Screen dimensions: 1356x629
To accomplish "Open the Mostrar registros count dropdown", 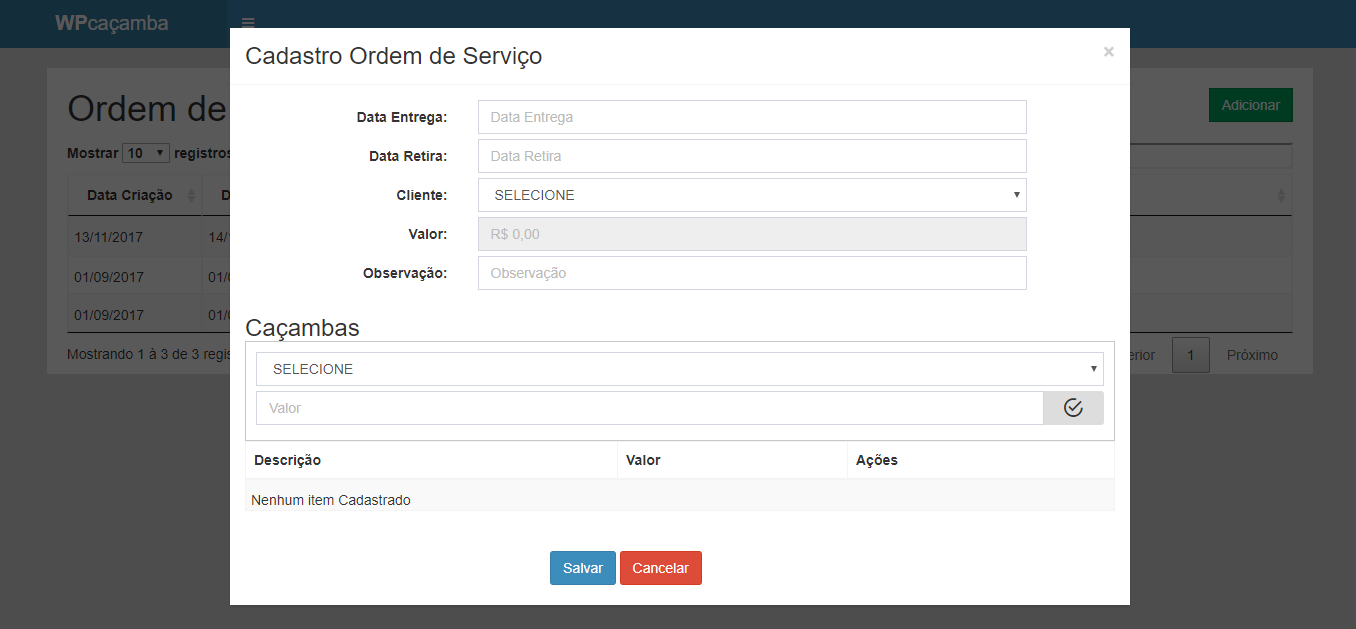I will click(146, 153).
